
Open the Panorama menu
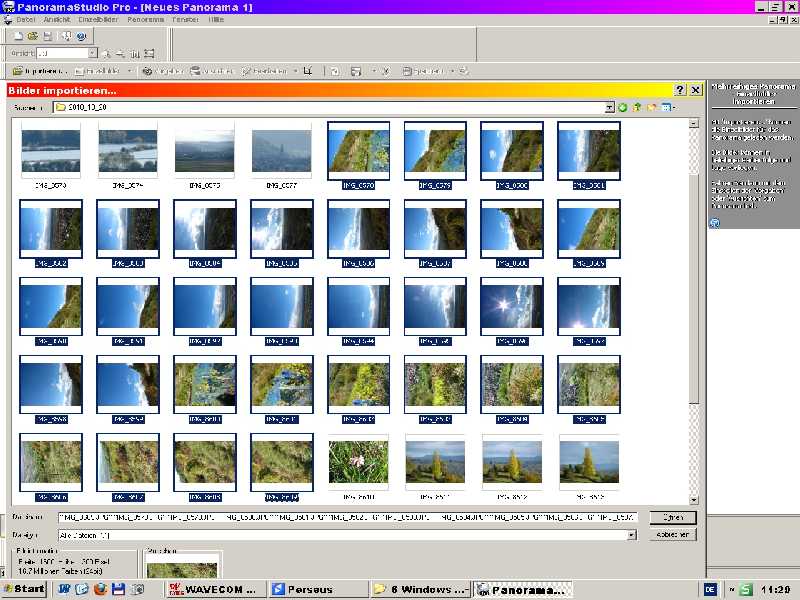click(x=145, y=20)
